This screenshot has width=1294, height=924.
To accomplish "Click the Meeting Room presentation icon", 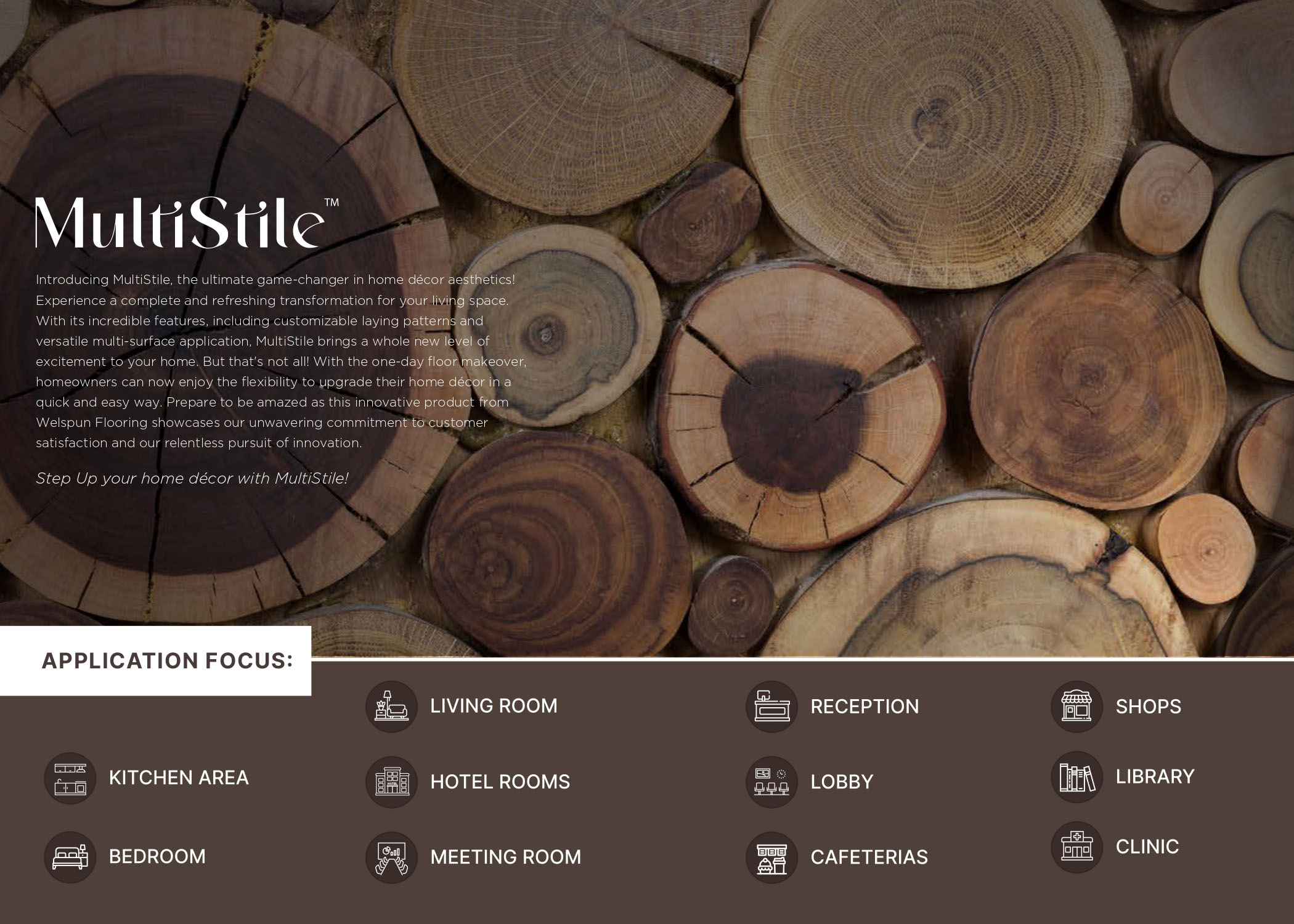I will (391, 857).
